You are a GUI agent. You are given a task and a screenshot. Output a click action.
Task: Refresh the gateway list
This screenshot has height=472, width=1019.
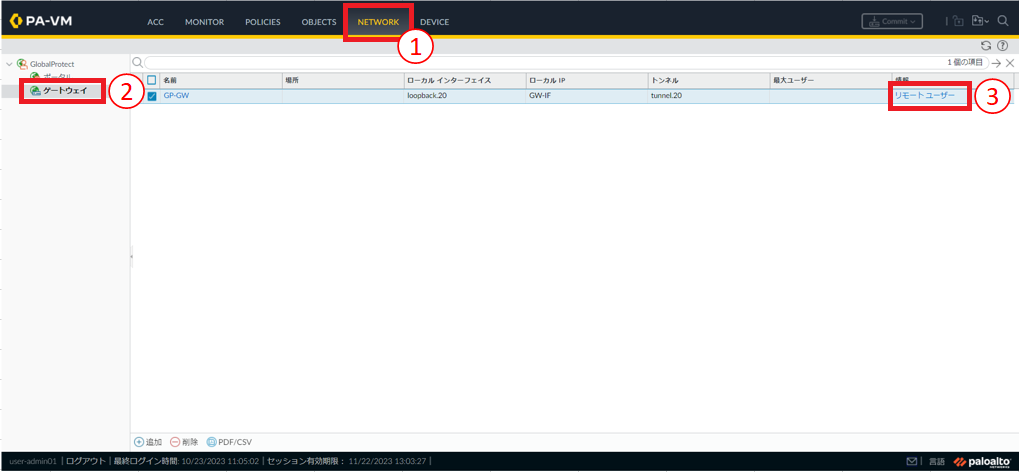(x=987, y=46)
